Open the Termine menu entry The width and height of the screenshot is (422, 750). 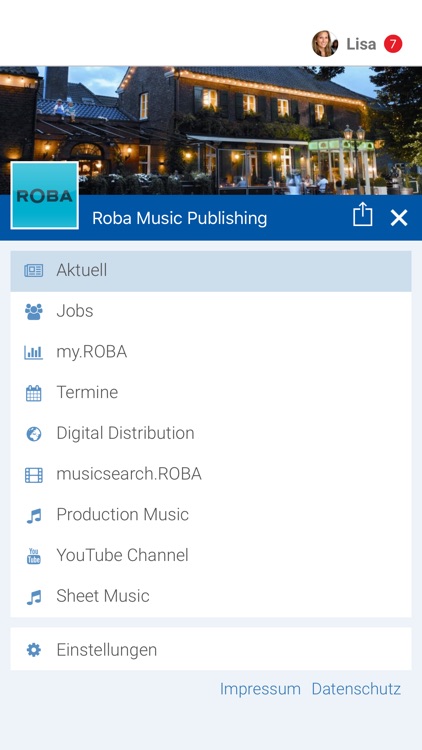(x=211, y=393)
